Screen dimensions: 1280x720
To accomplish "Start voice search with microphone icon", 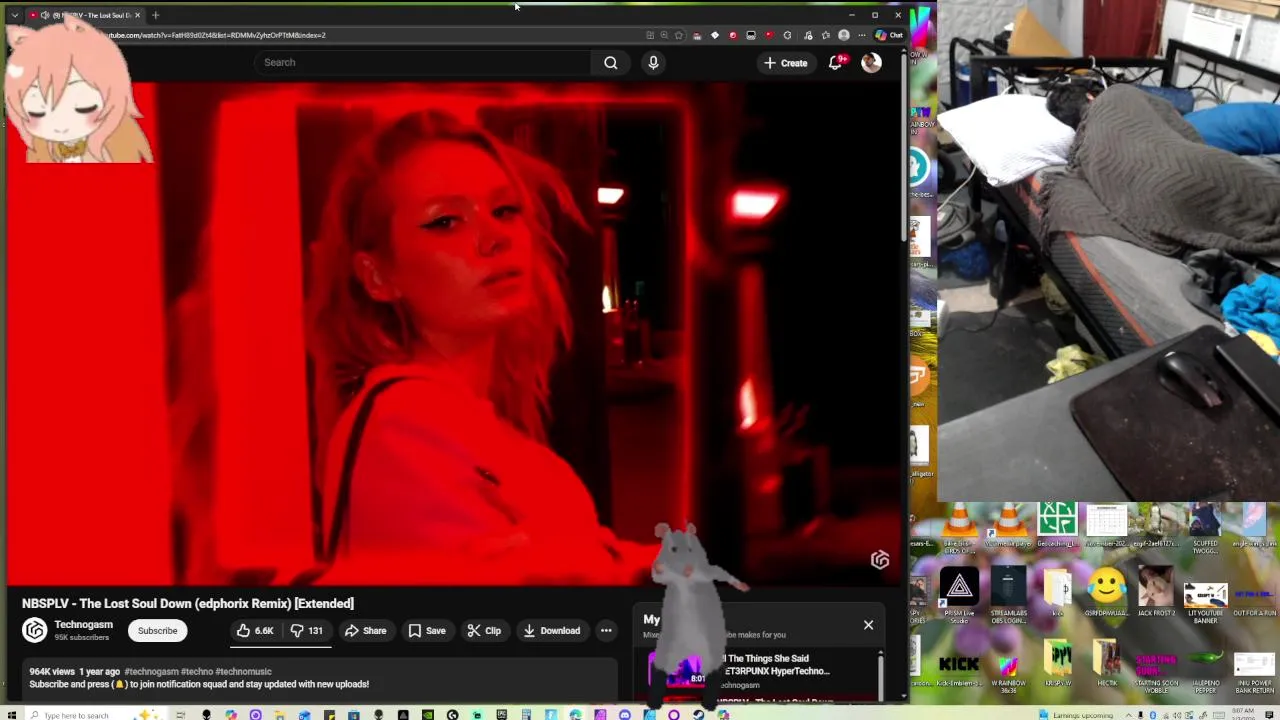I will [x=653, y=62].
